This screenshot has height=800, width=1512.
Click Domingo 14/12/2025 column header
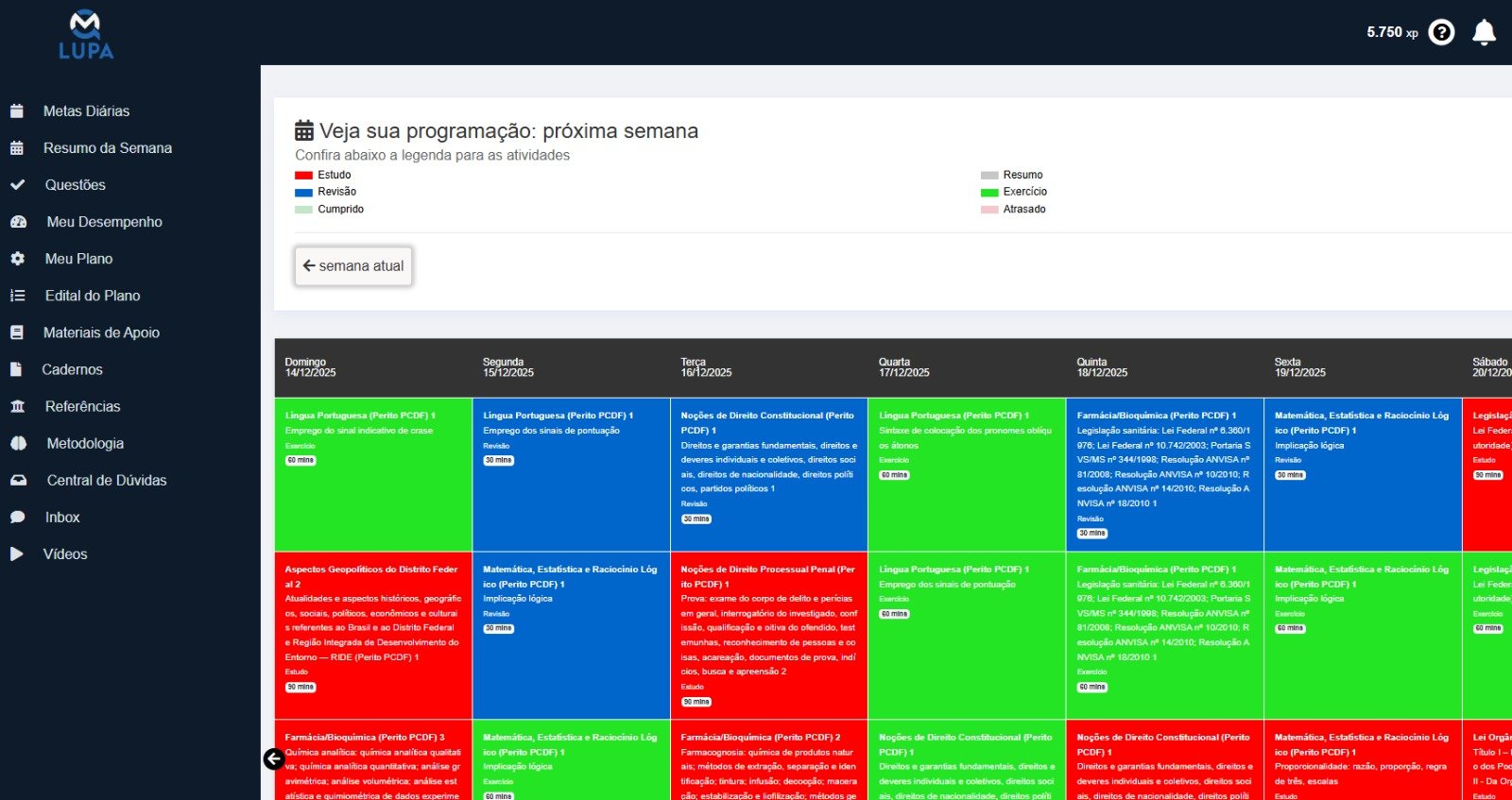tap(373, 367)
